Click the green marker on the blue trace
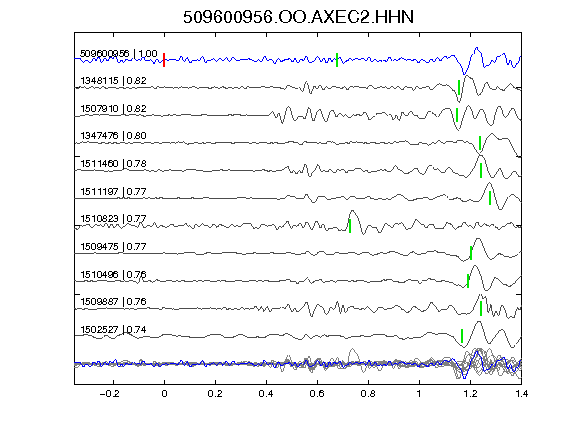 click(337, 60)
